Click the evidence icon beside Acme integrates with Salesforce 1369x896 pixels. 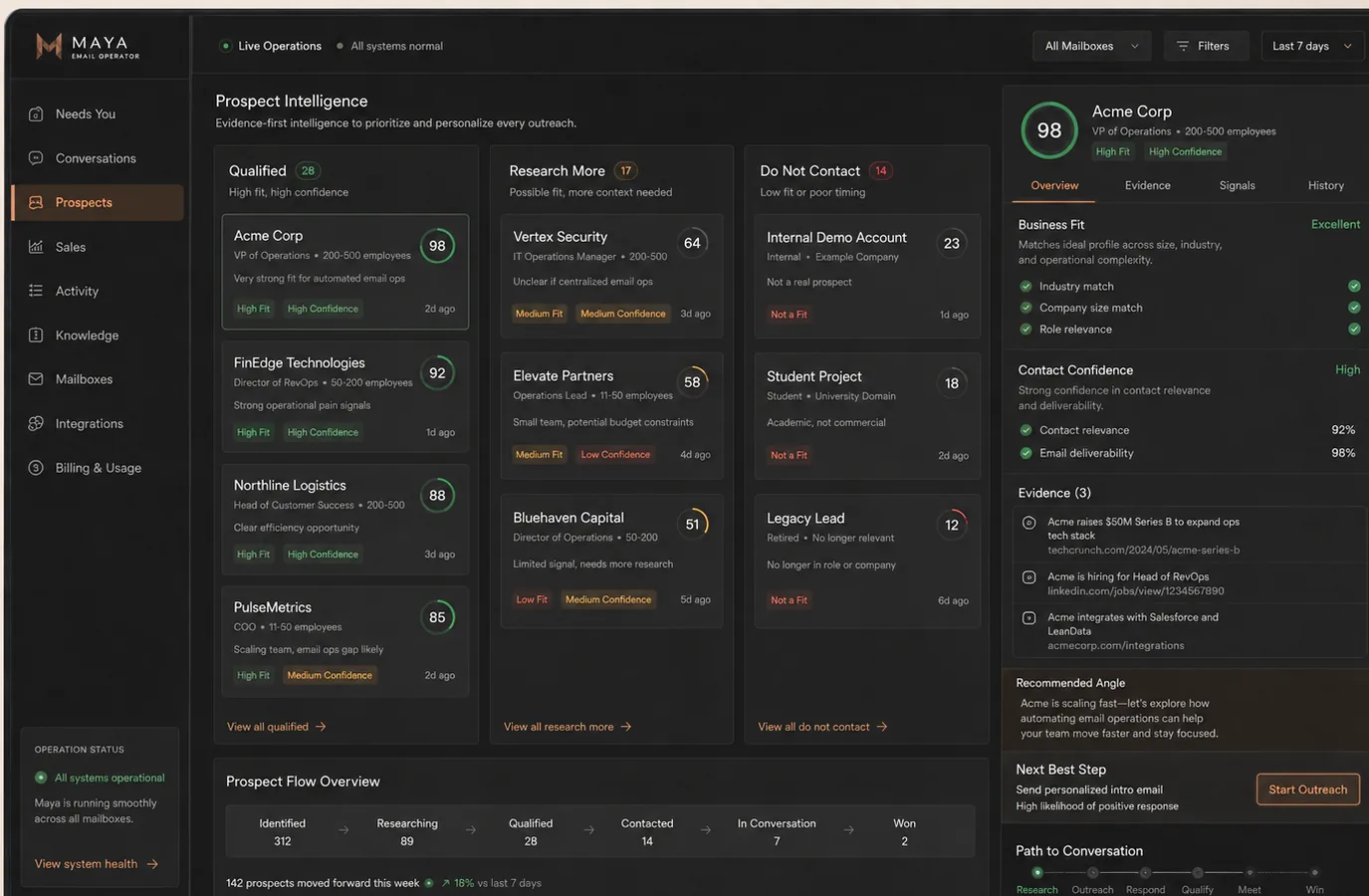pos(1029,618)
